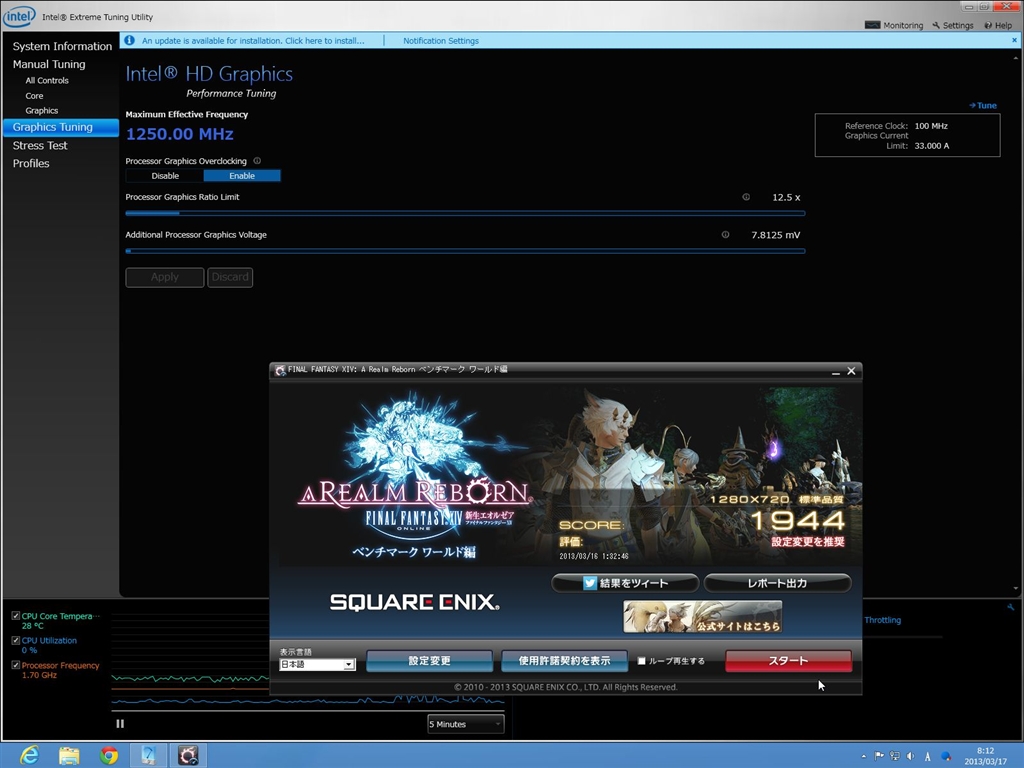Click the Discard button
The image size is (1024, 768).
point(230,277)
